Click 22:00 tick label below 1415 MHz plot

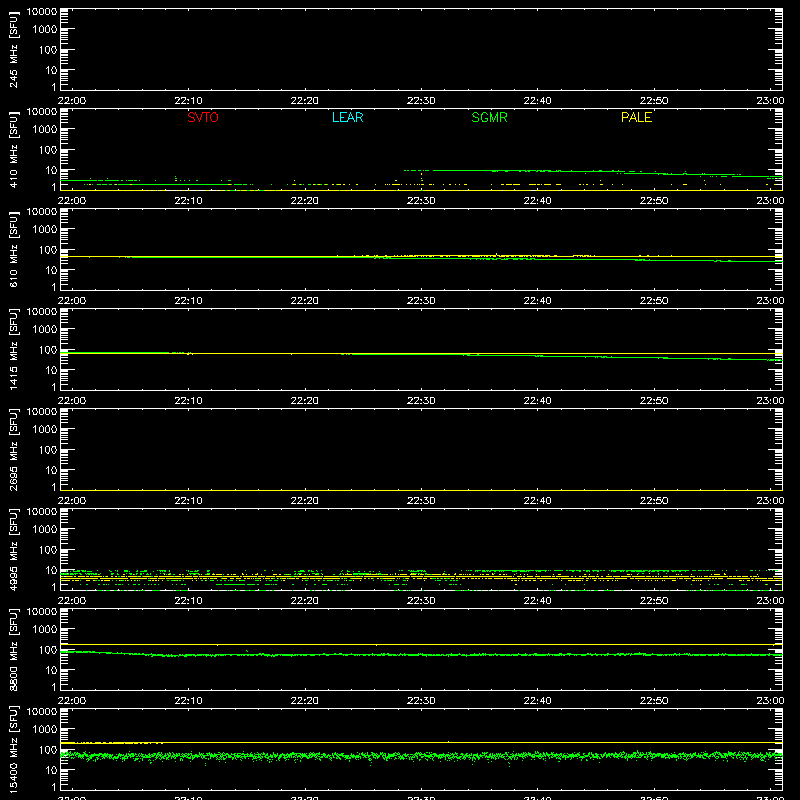[x=72, y=401]
